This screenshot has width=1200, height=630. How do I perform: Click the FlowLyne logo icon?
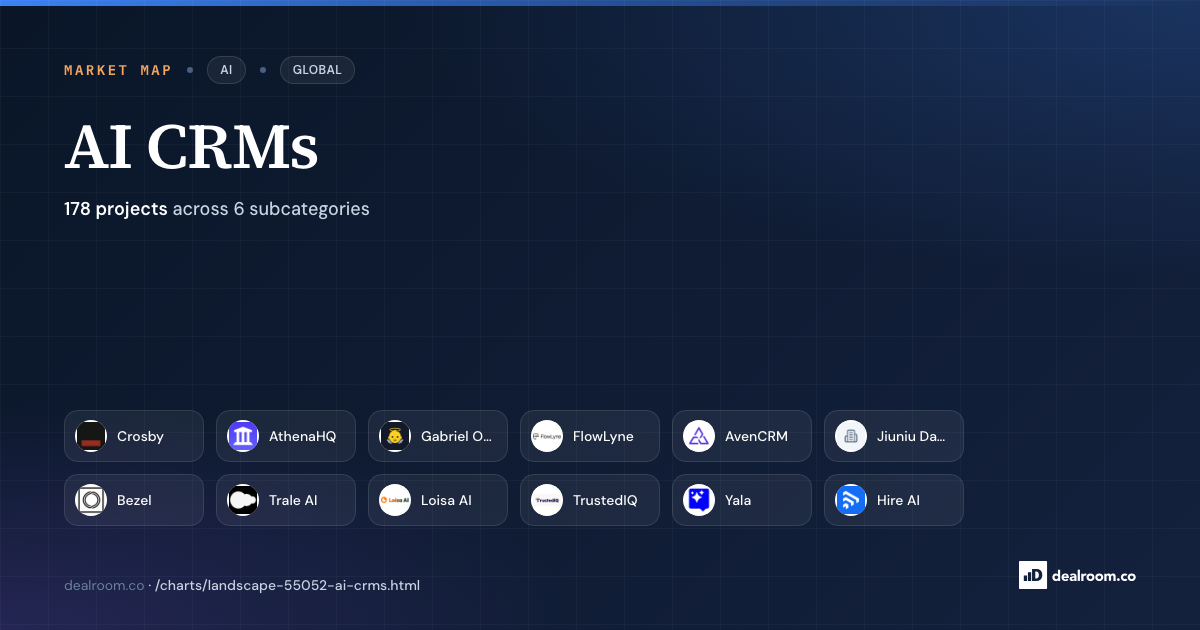(547, 436)
